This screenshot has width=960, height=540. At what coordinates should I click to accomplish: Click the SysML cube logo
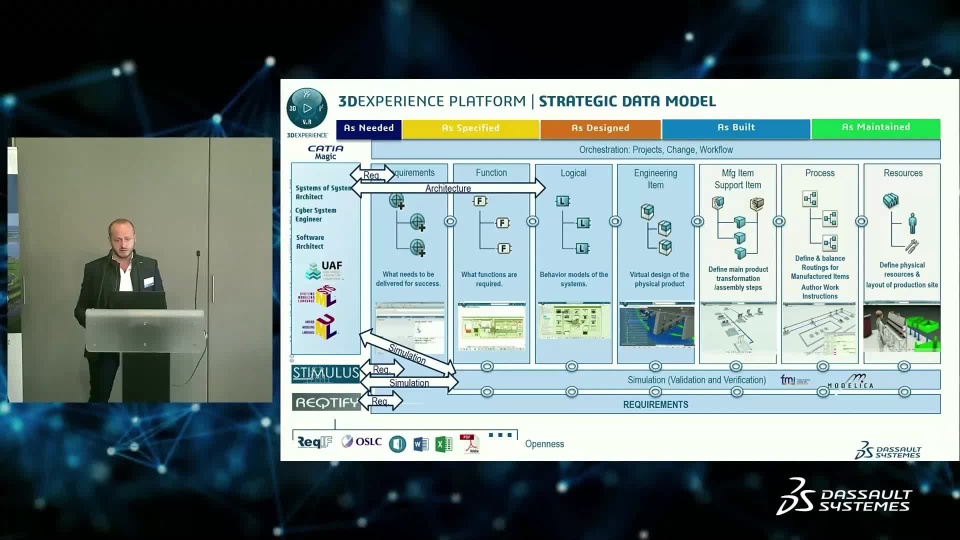319,297
